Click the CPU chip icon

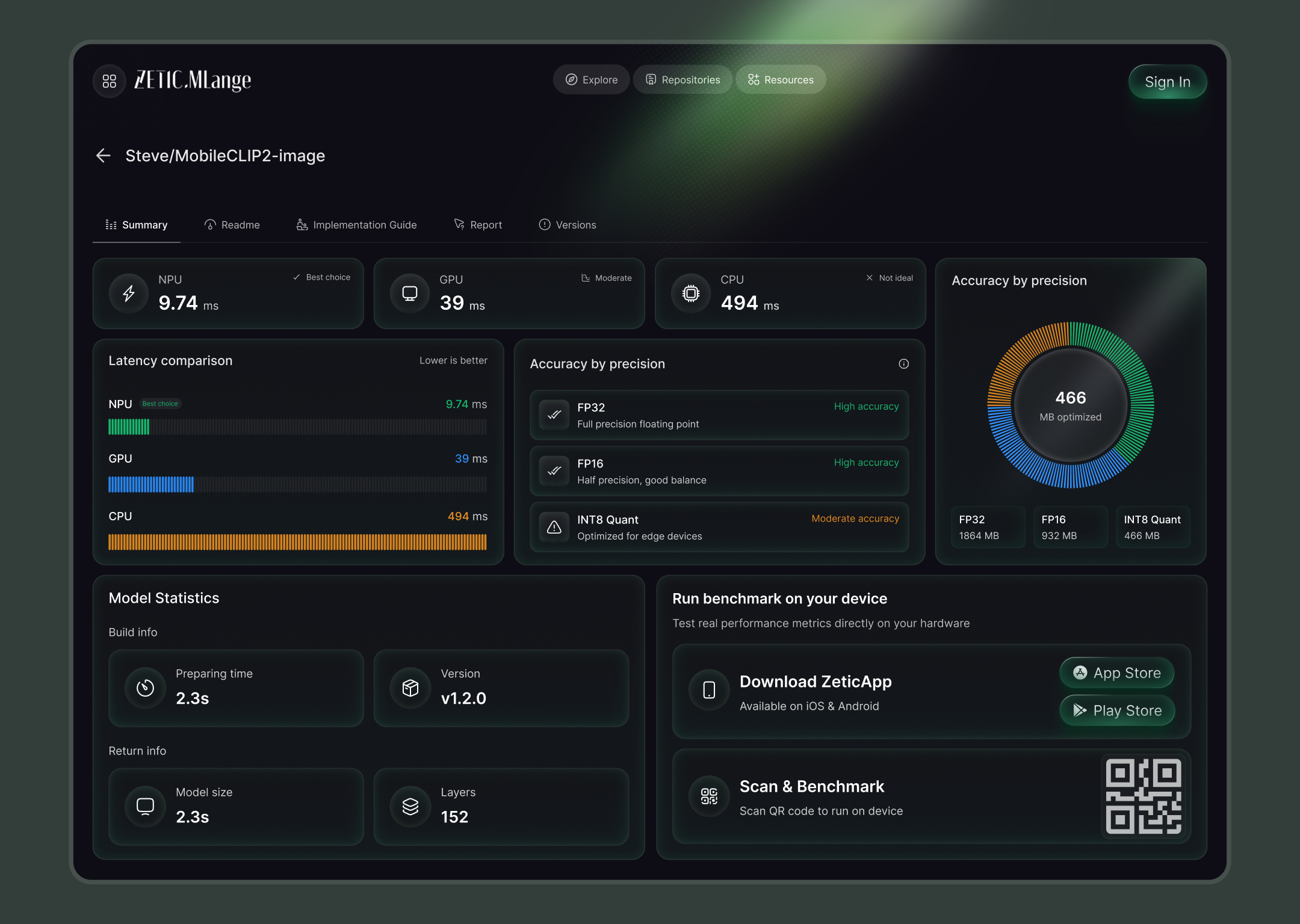691,294
